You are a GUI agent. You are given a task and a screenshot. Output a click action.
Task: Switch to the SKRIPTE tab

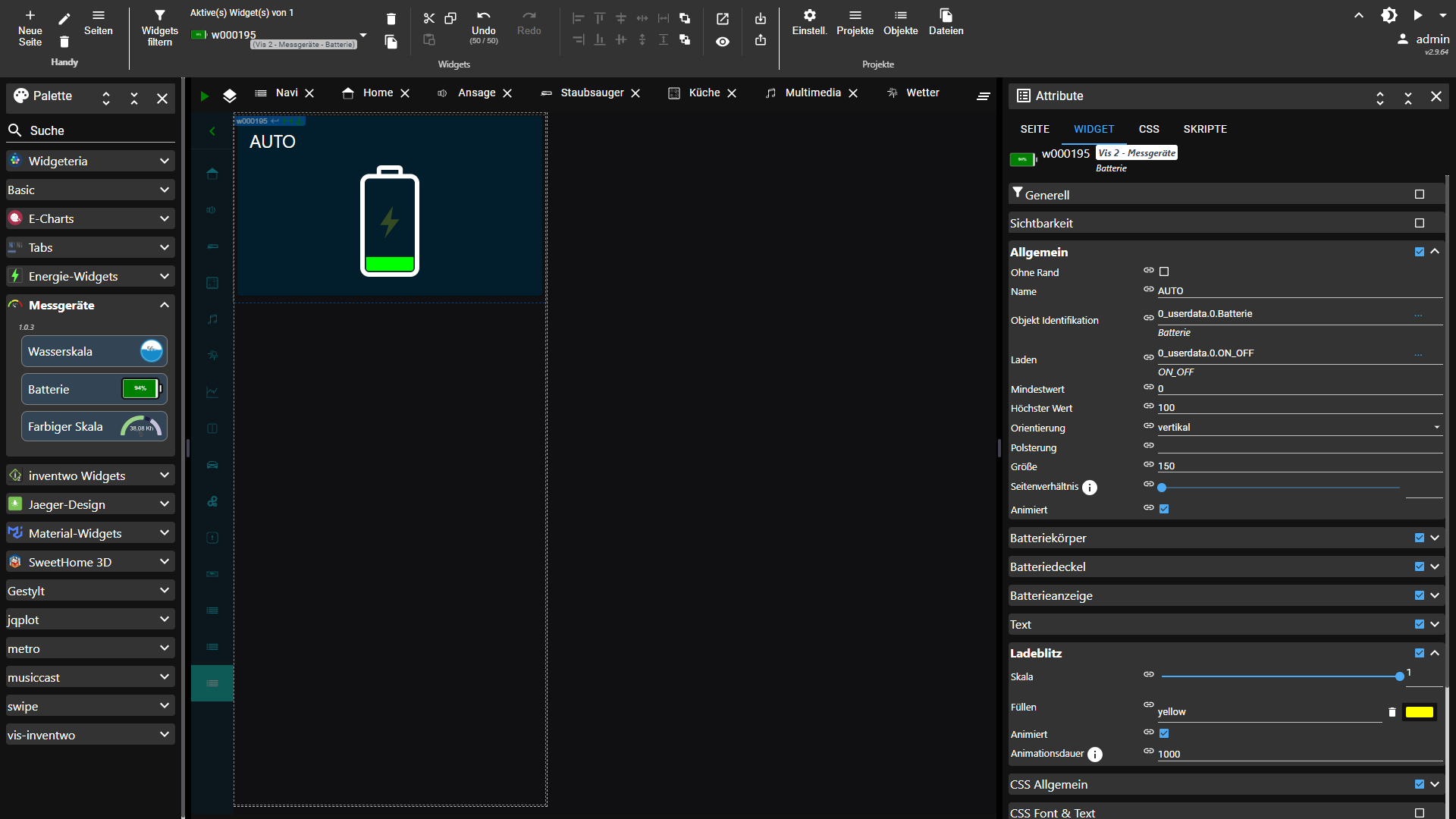(x=1206, y=128)
